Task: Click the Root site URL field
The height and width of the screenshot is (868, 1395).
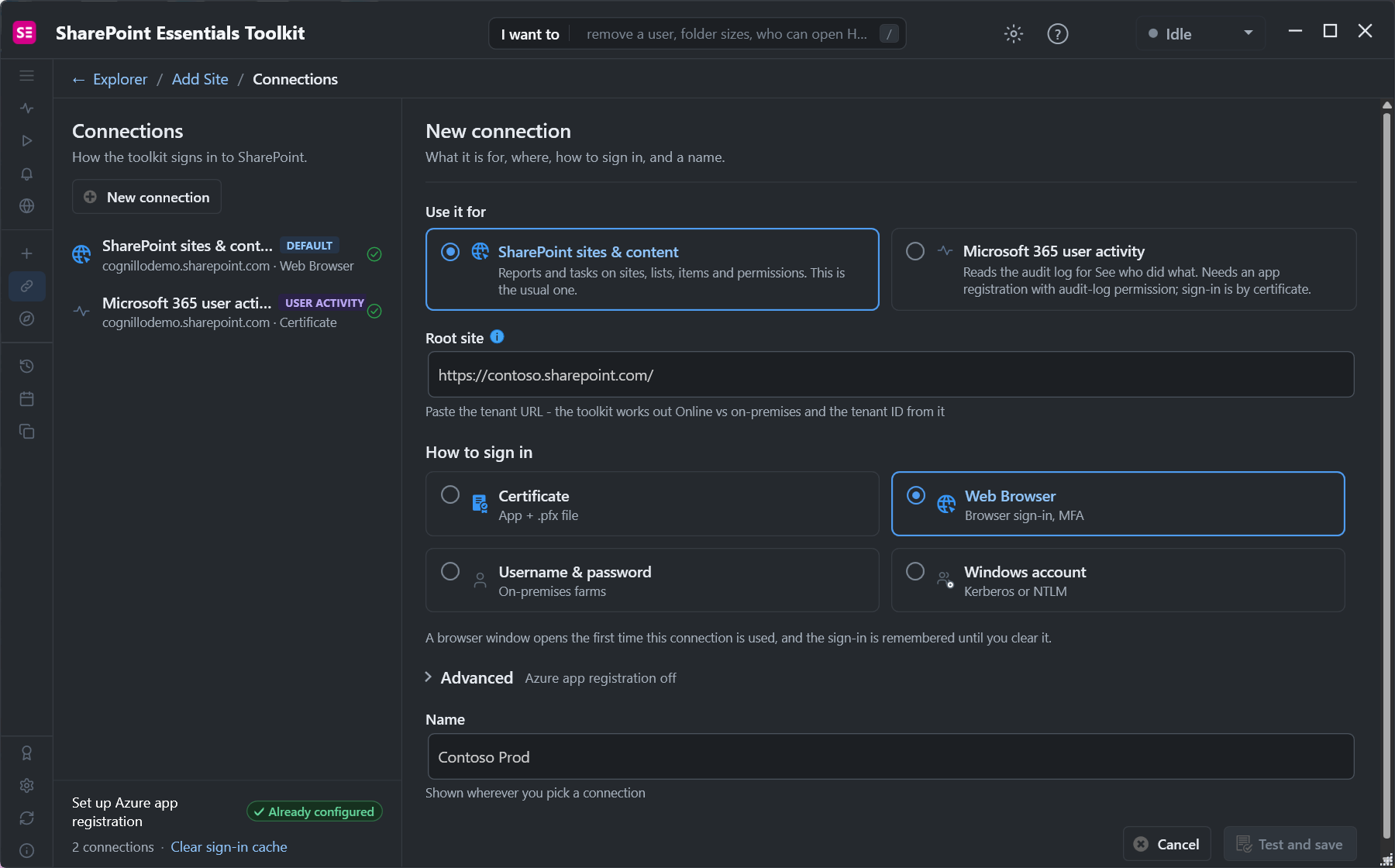Action: click(x=890, y=375)
